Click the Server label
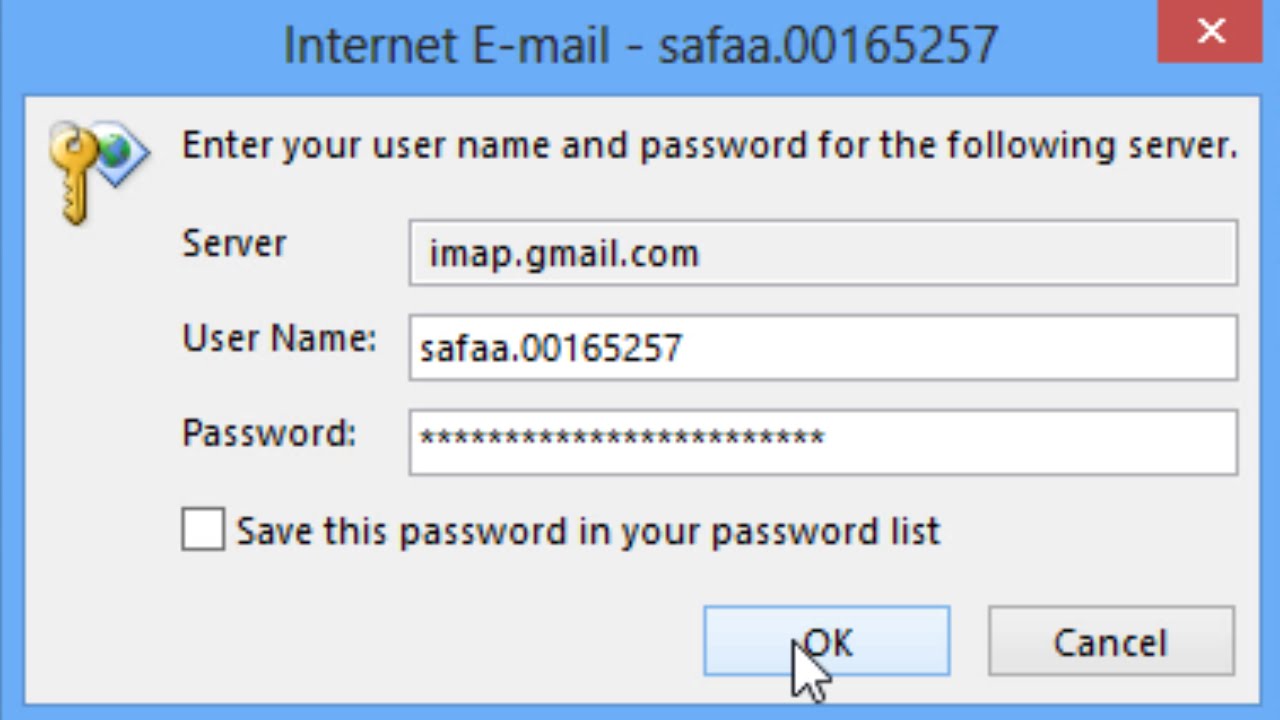1280x720 pixels. pyautogui.click(x=234, y=244)
